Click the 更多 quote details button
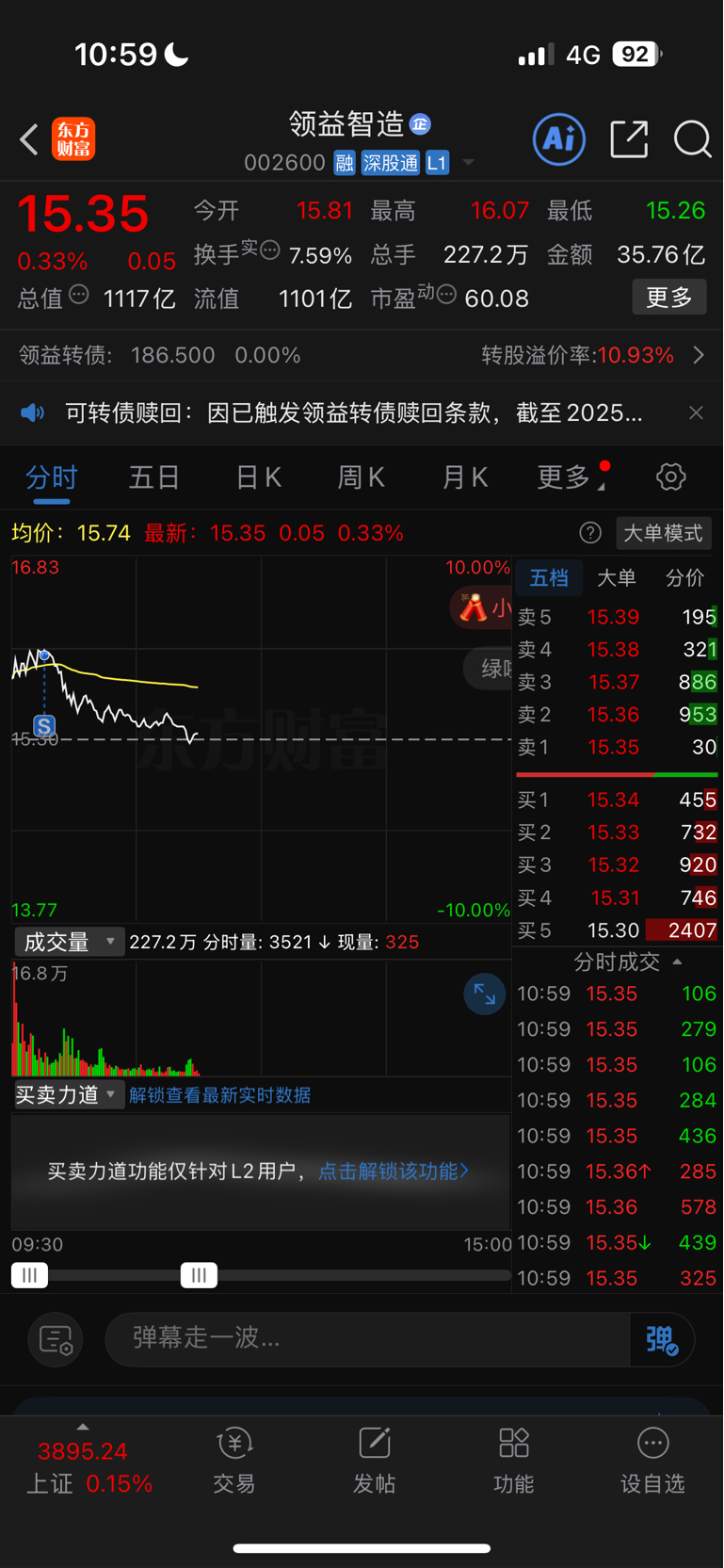The width and height of the screenshot is (724, 1568). click(x=669, y=298)
